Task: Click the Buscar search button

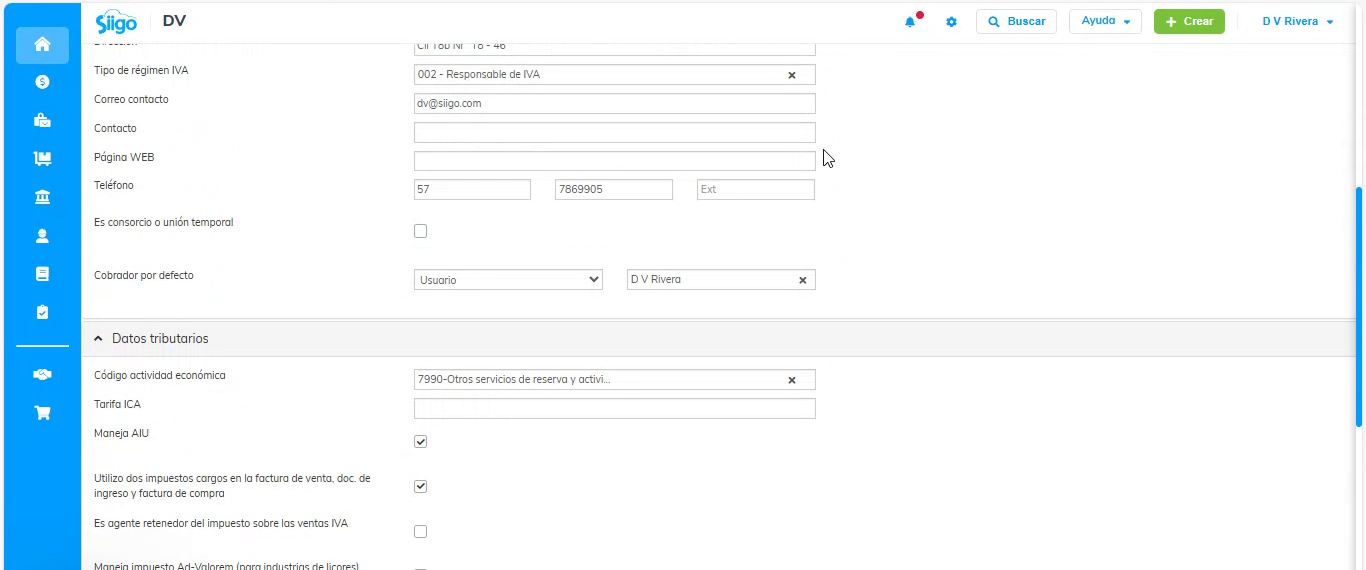Action: click(1016, 21)
